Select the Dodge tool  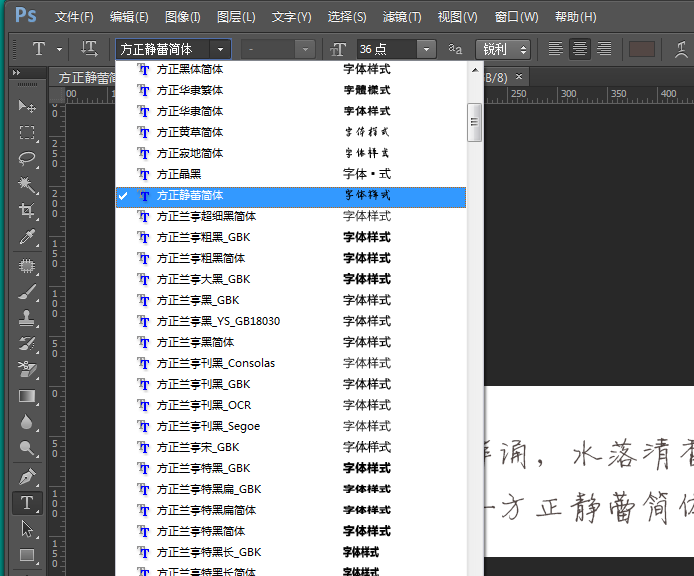(27, 448)
